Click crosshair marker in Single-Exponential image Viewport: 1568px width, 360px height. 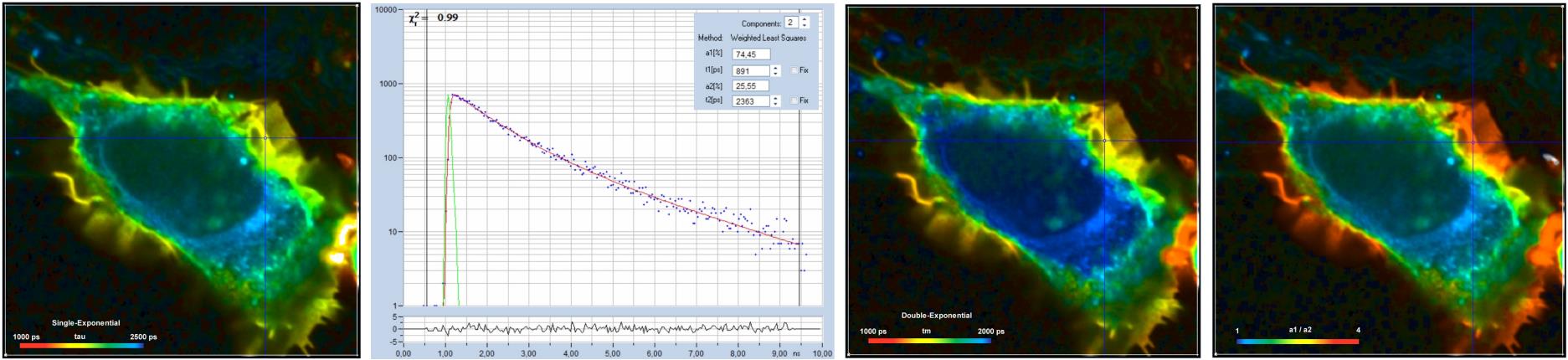pos(265,138)
